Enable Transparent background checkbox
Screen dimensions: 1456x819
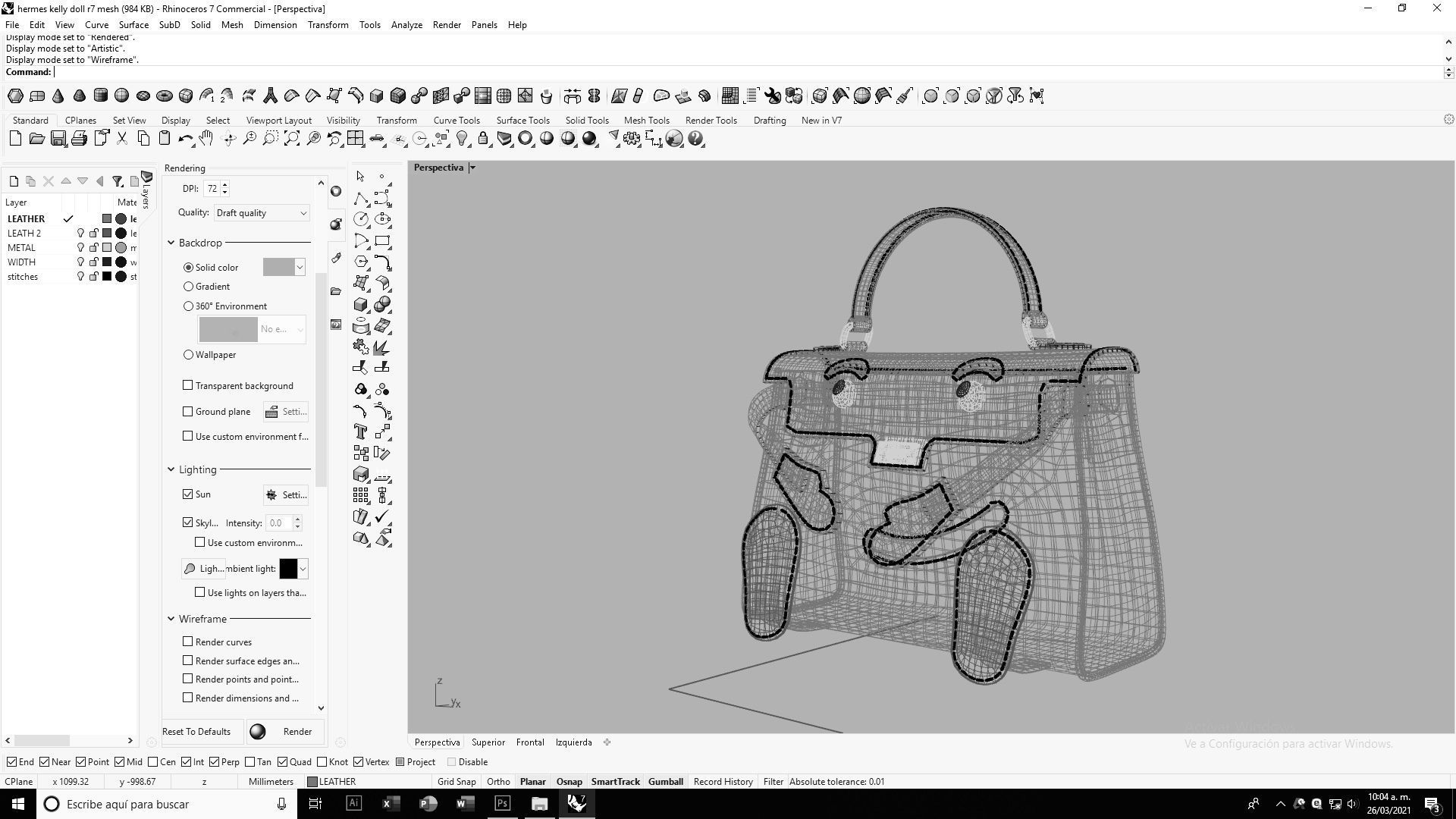[188, 385]
